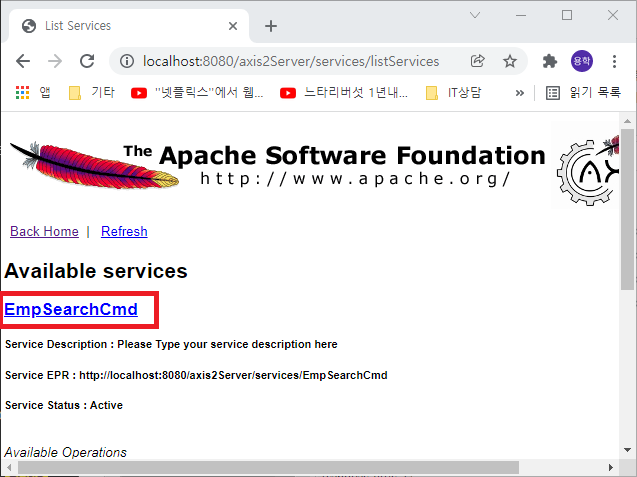Click the Refresh link

tap(124, 231)
